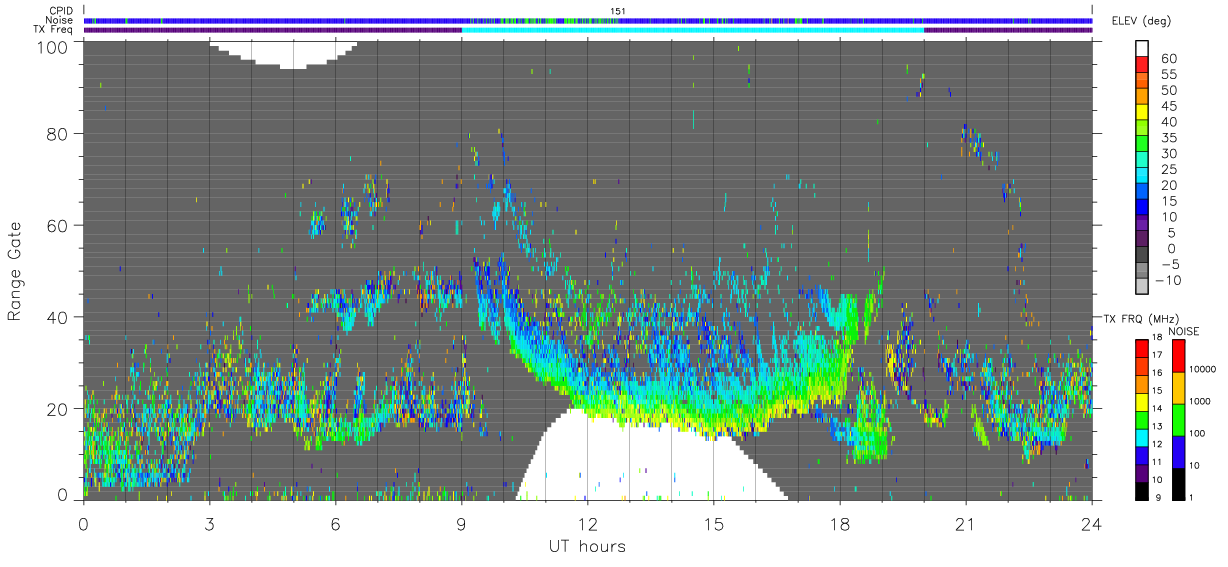Click the Range Gate y-axis title
Viewport: 1228px width, 567px height.
tap(16, 270)
